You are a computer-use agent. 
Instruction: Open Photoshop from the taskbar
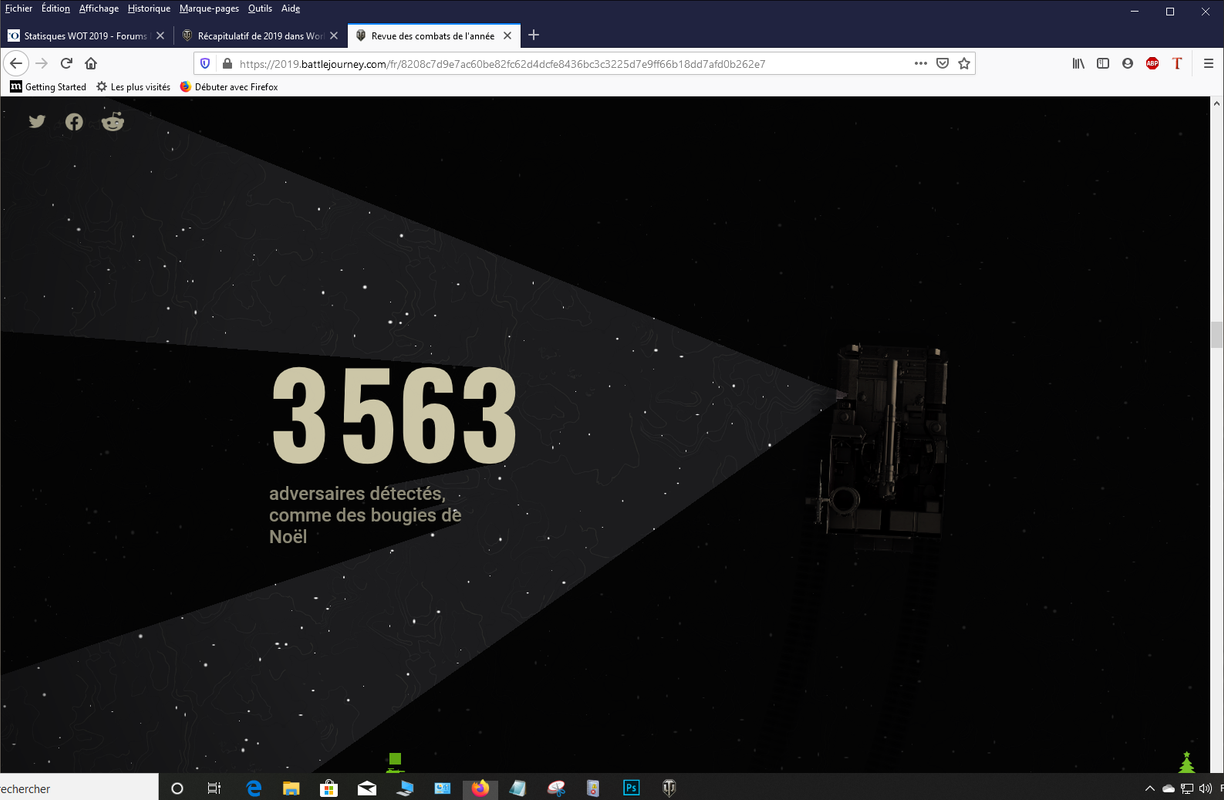coord(631,788)
